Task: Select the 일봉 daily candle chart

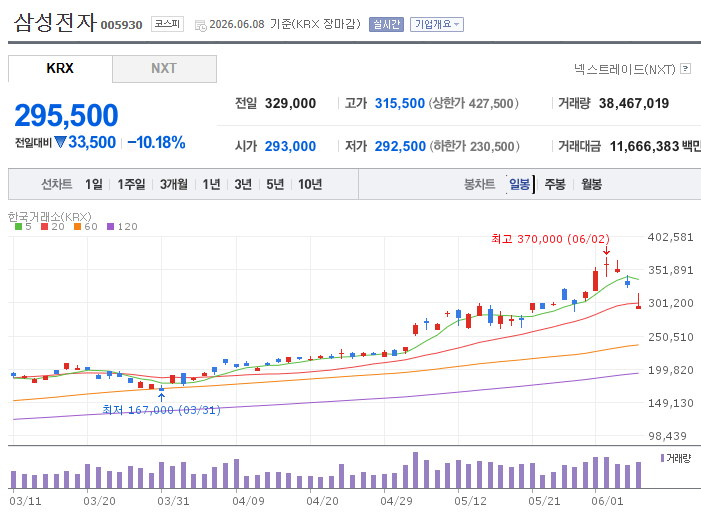Action: pyautogui.click(x=519, y=184)
